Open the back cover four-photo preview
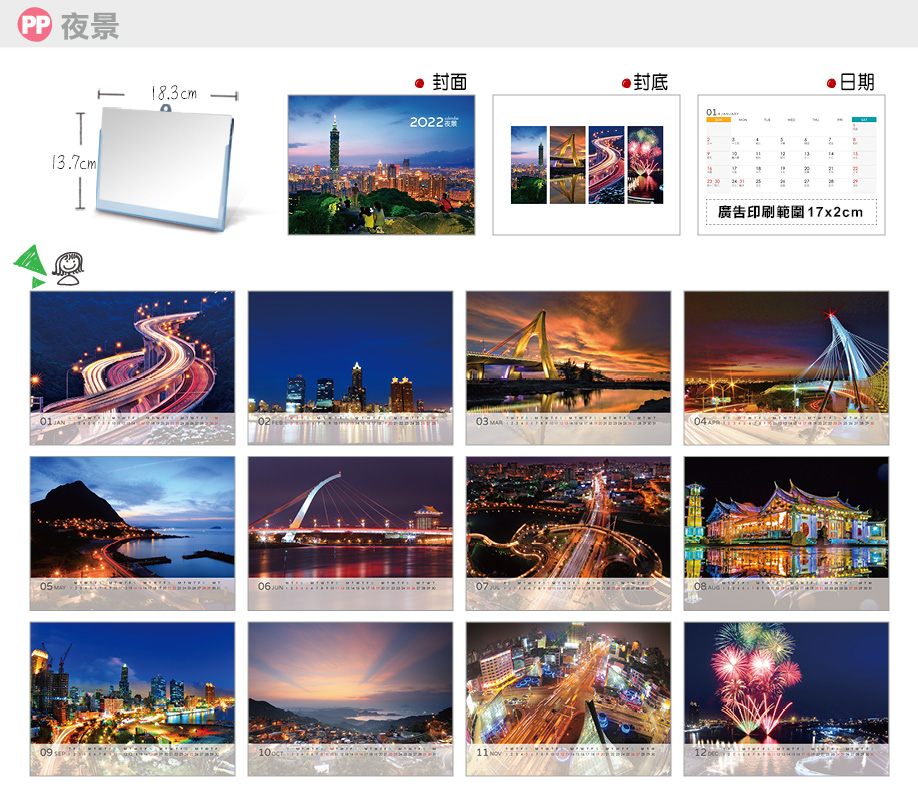Viewport: 918px width, 800px height. pyautogui.click(x=586, y=165)
